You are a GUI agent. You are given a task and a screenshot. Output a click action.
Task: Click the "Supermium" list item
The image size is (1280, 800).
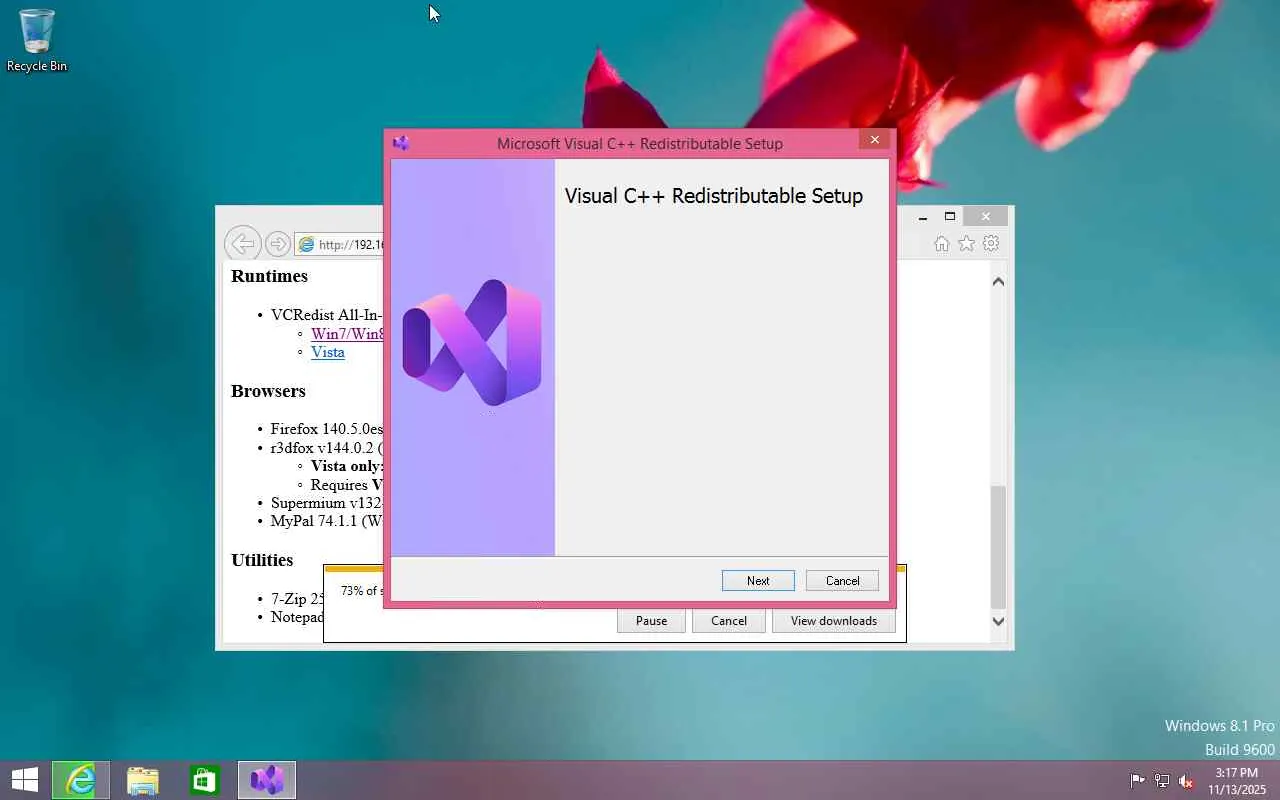(x=327, y=503)
